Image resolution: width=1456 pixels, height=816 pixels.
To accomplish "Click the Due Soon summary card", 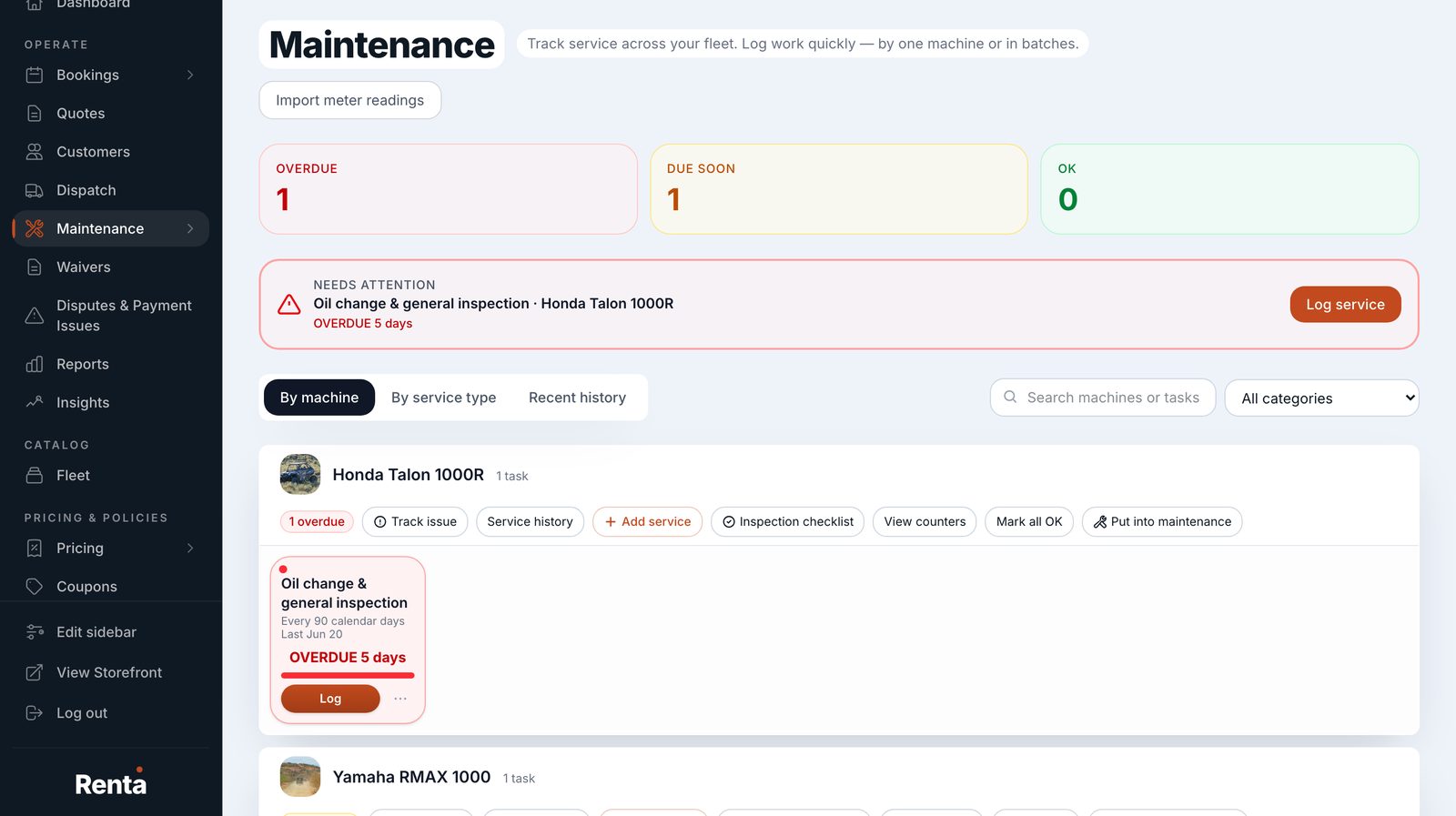I will (839, 189).
